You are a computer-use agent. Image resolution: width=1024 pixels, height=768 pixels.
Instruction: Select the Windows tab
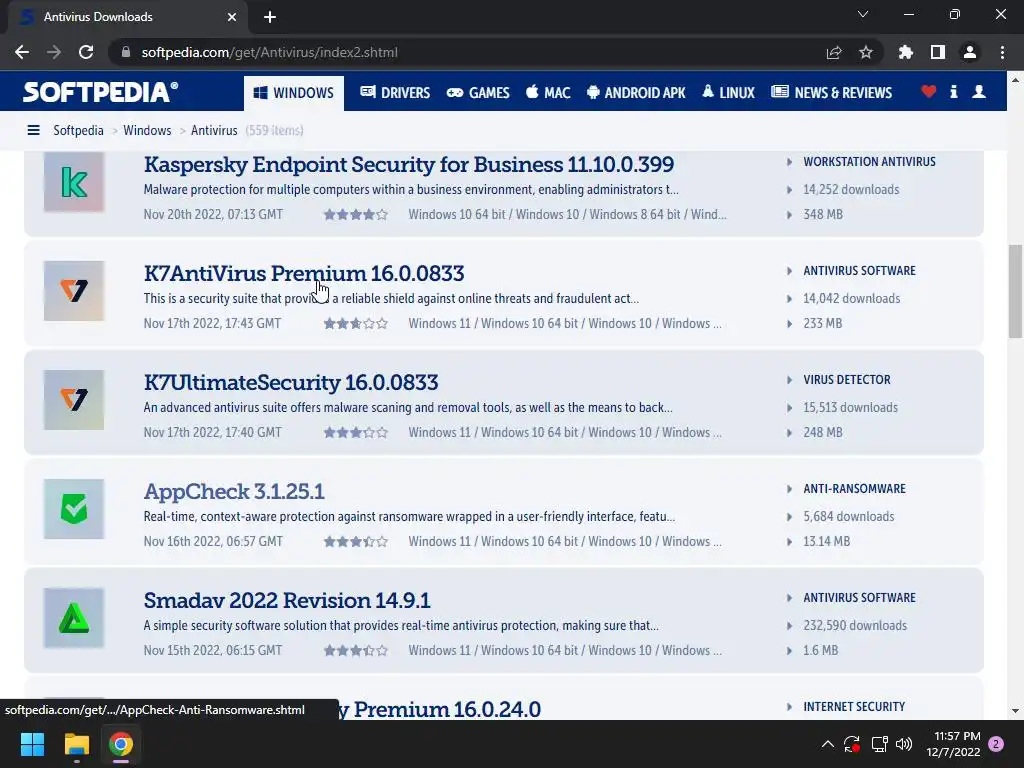tap(294, 93)
